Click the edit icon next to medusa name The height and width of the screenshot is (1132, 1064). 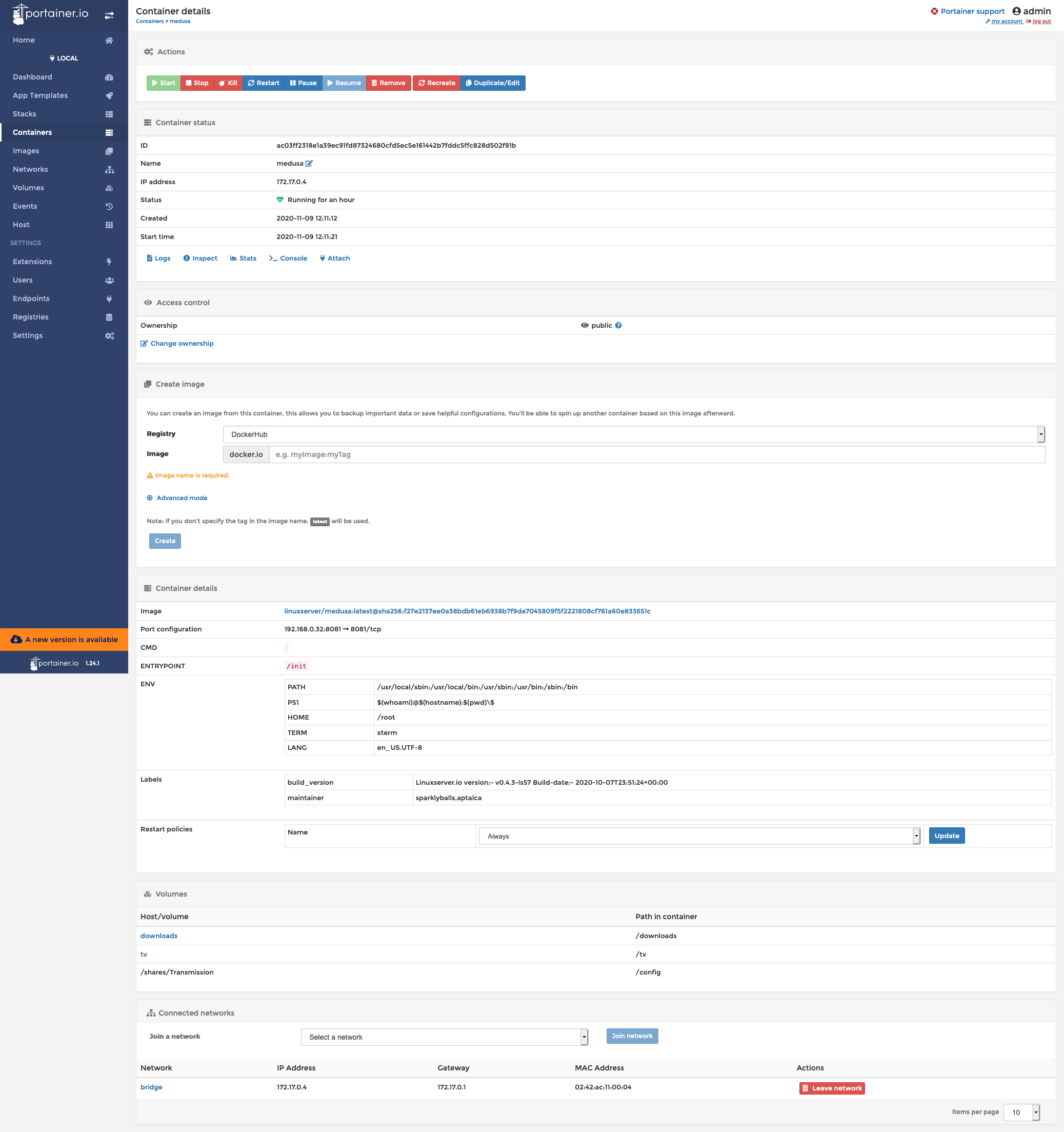pos(309,164)
